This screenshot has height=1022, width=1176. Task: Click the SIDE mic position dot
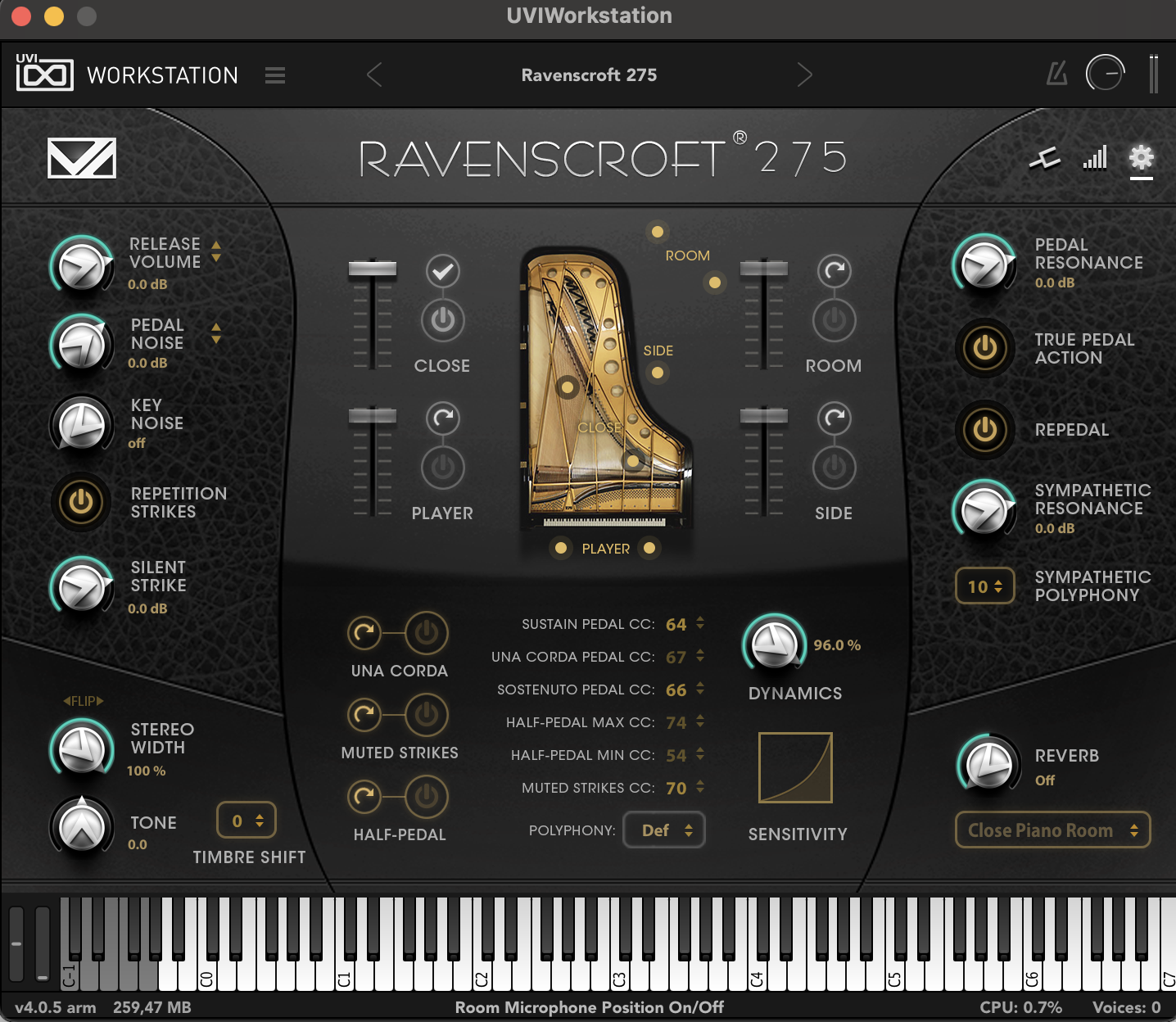pyautogui.click(x=657, y=373)
